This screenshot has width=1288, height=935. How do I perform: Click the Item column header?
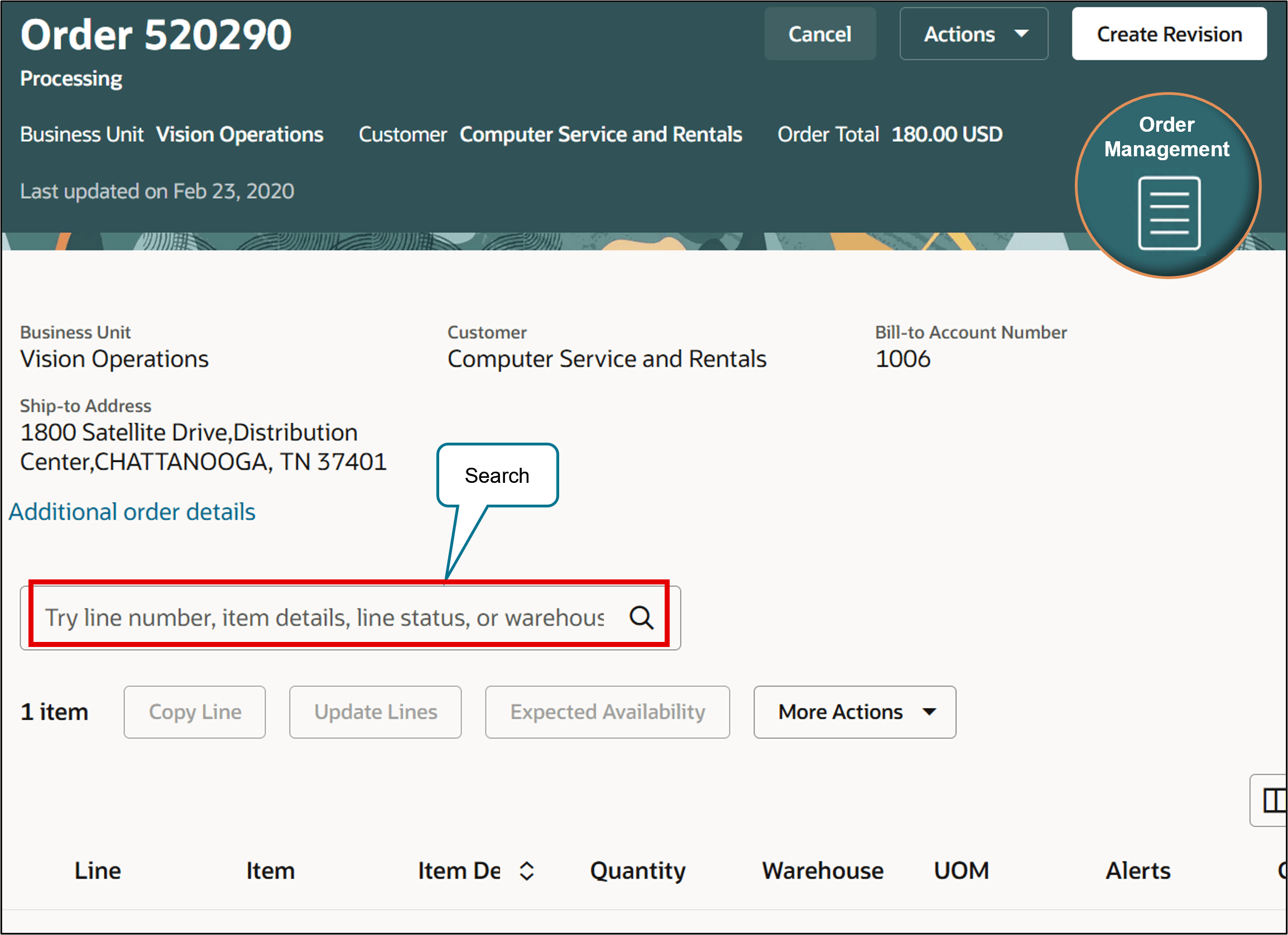(x=270, y=871)
